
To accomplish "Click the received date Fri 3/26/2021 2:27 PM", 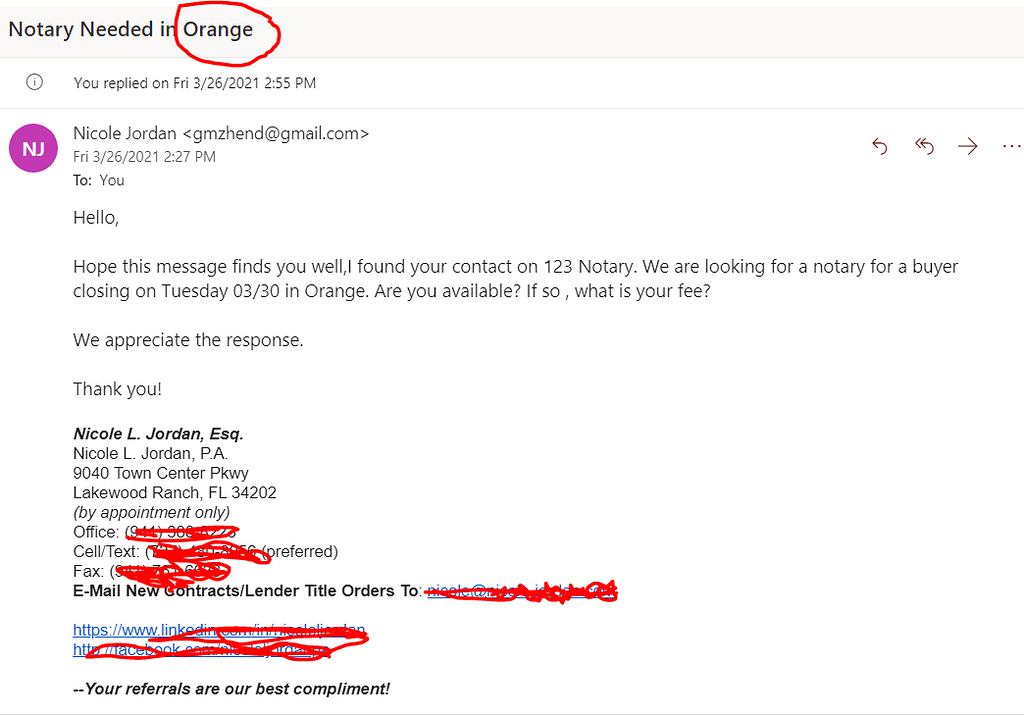I will tap(144, 157).
